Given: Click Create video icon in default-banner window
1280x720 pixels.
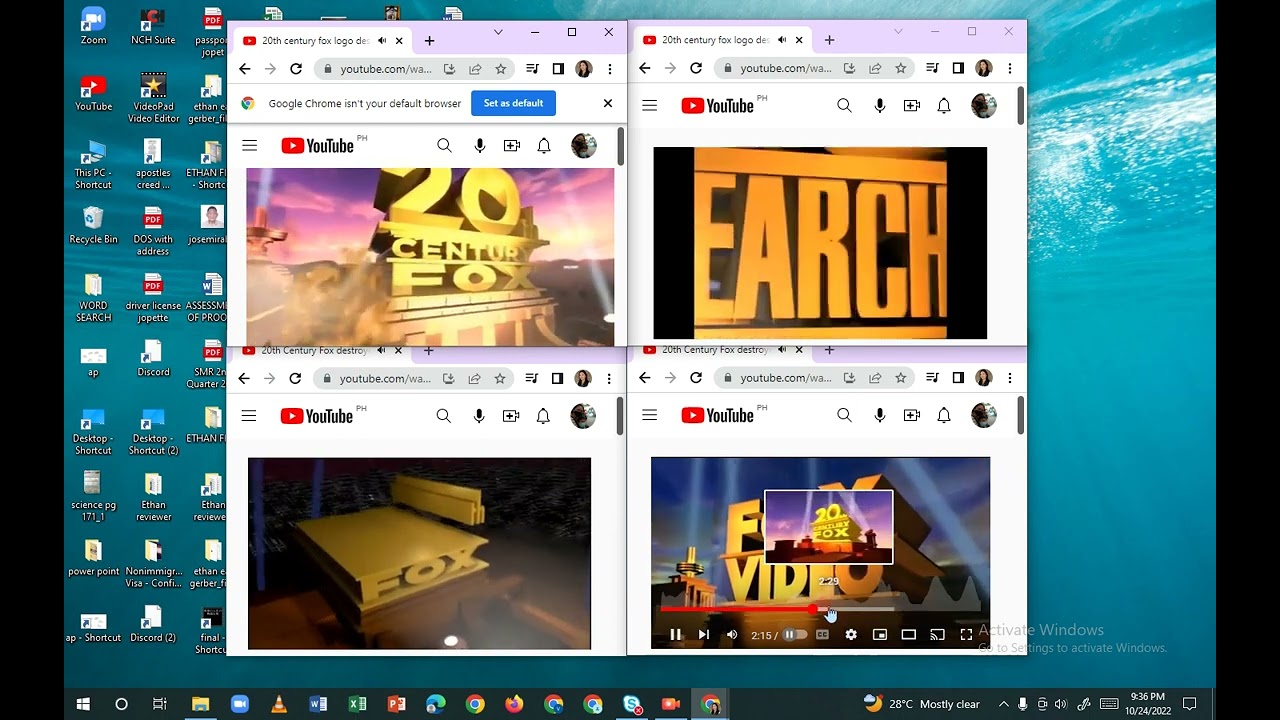Looking at the screenshot, I should [512, 146].
